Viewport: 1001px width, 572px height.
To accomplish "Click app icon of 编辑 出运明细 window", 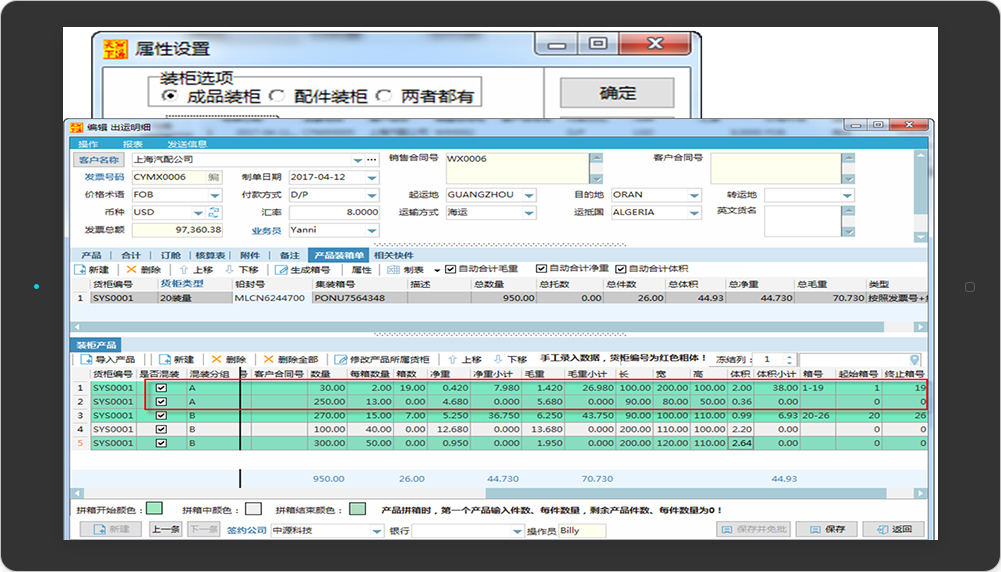I will coord(77,126).
